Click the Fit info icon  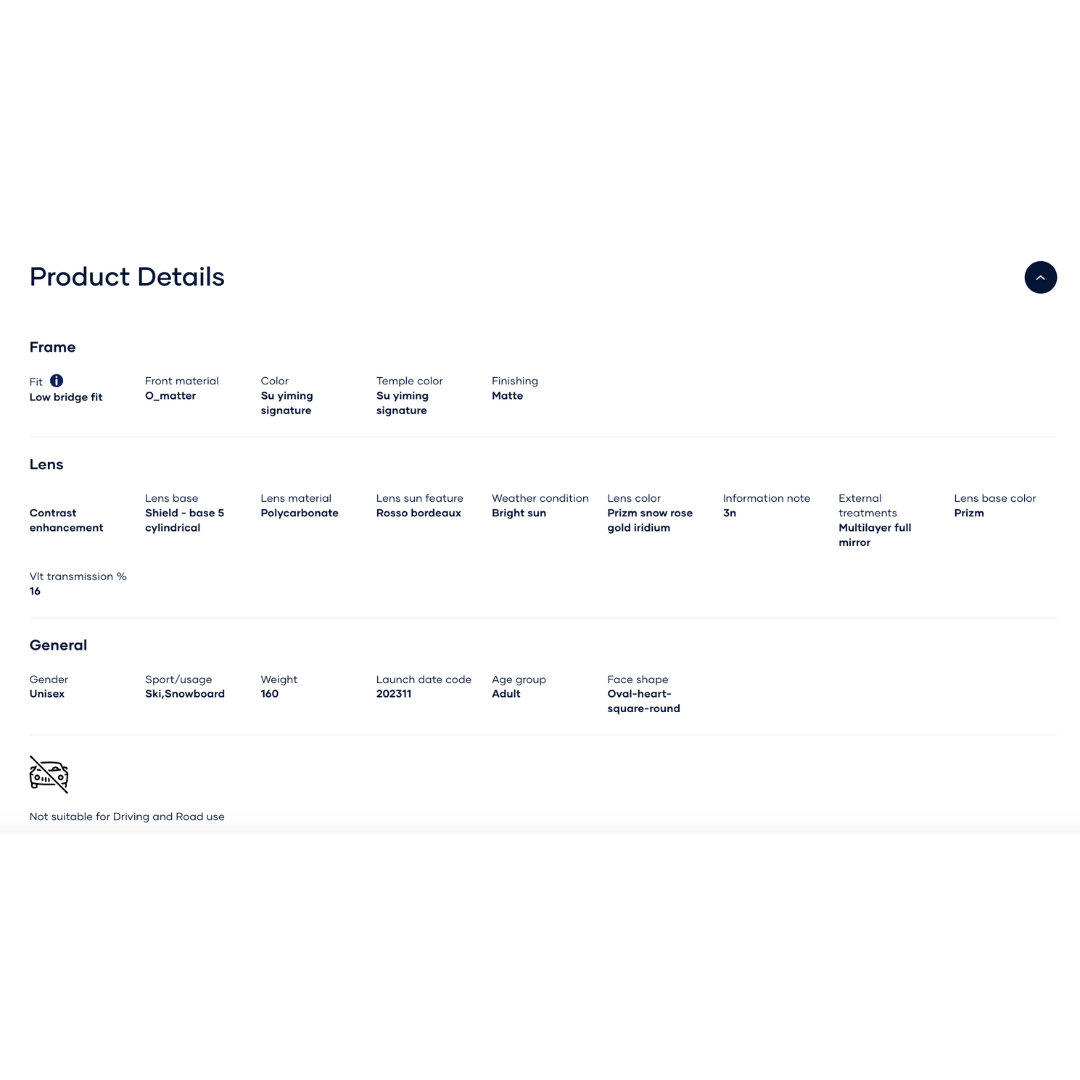(x=57, y=381)
